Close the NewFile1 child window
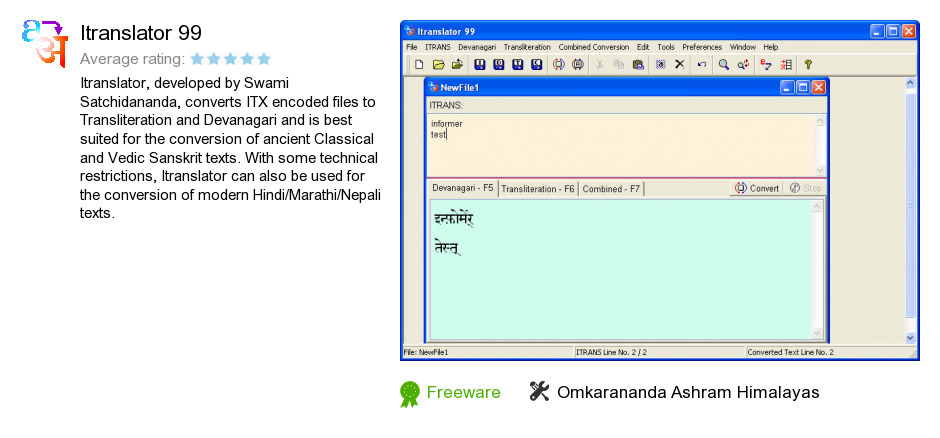Viewport: 940px width, 438px height. point(818,87)
